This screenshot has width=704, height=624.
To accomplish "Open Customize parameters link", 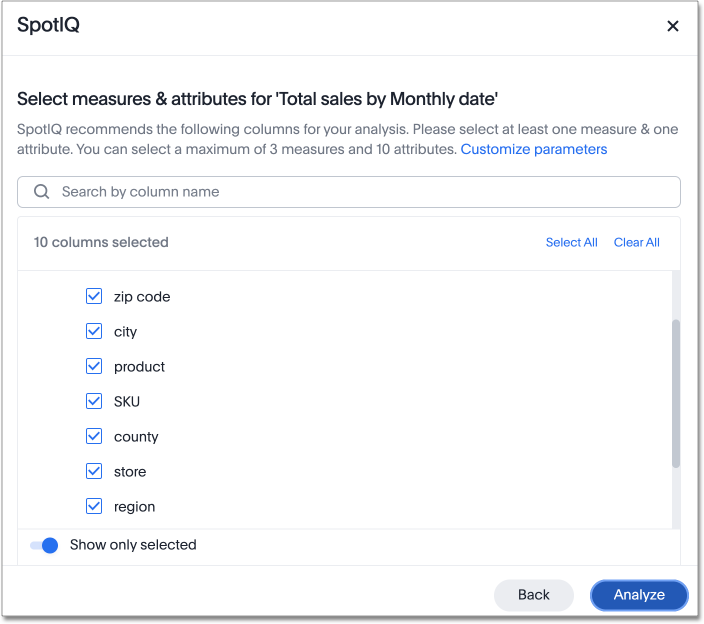I will [x=533, y=149].
